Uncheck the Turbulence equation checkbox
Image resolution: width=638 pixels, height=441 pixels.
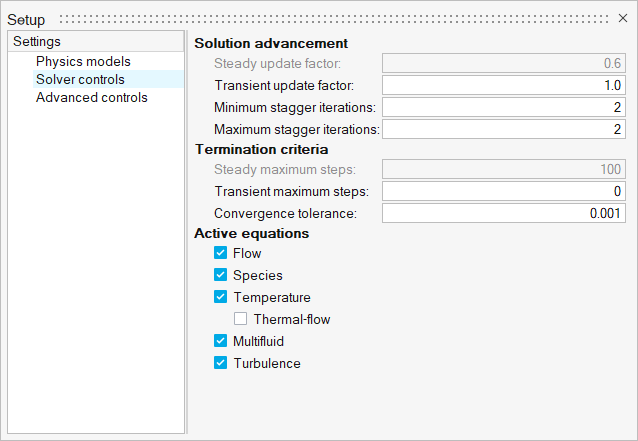(x=221, y=363)
